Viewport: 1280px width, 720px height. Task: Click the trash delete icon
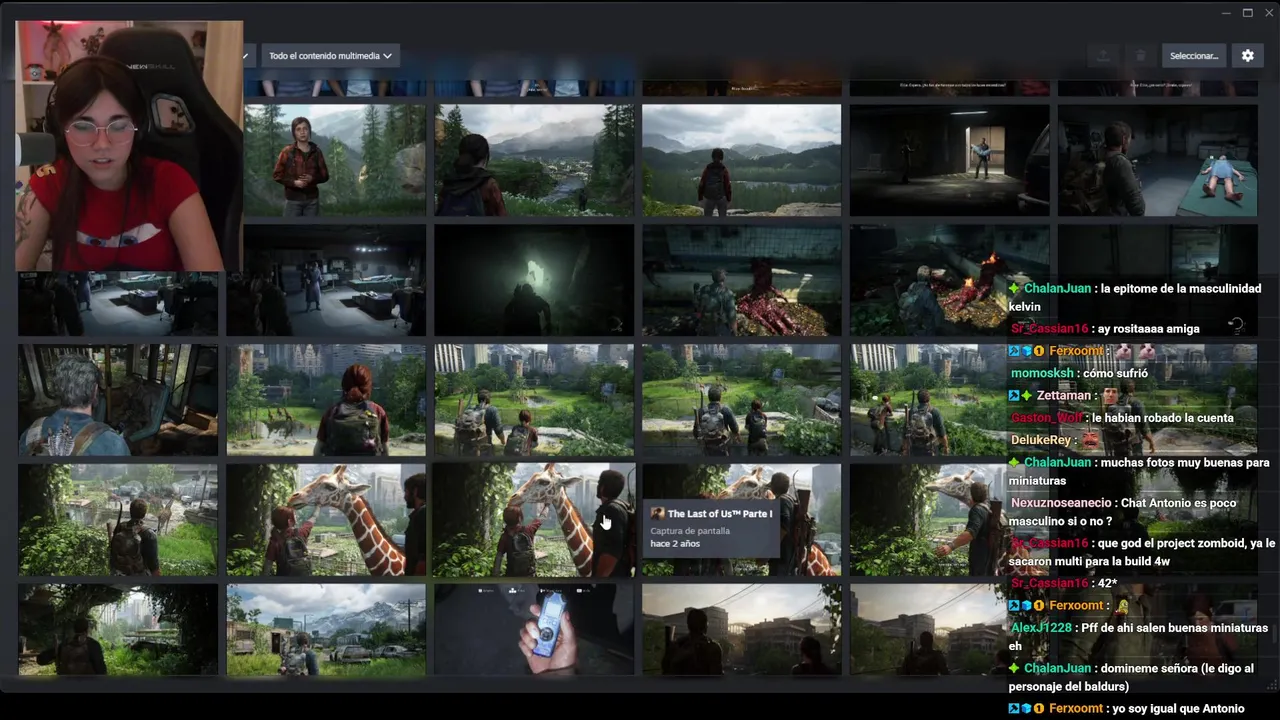(1140, 56)
